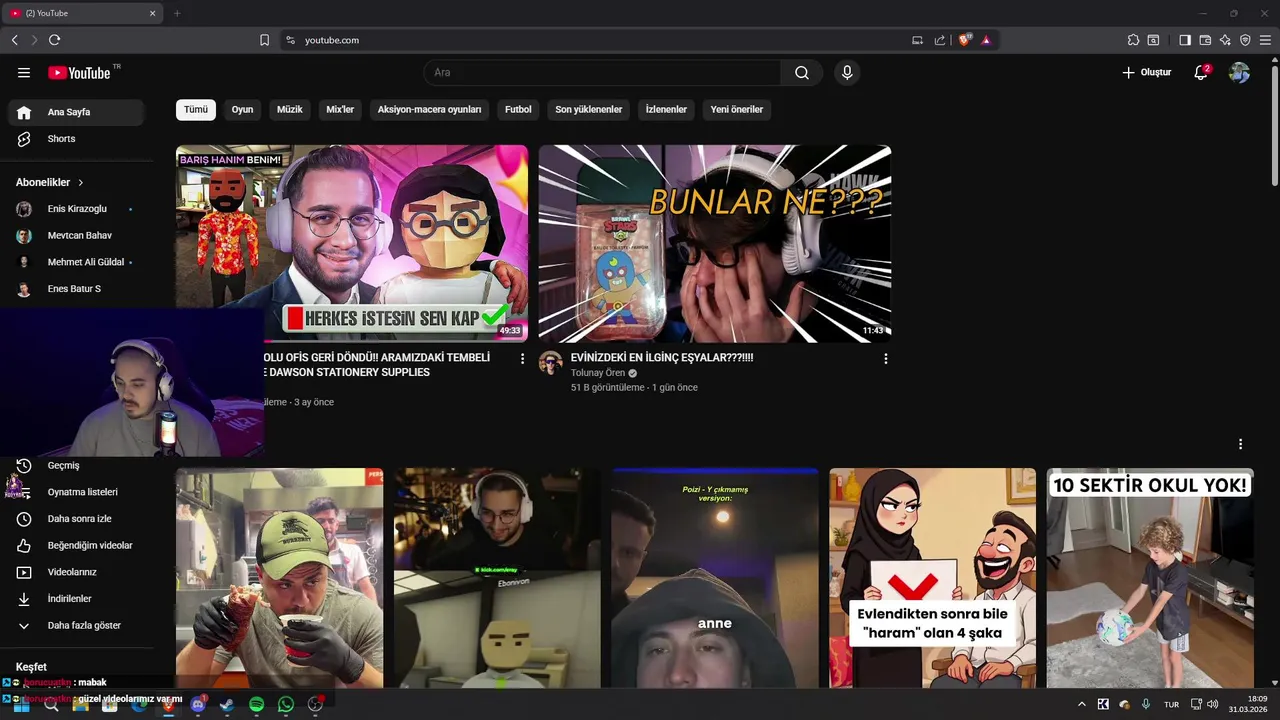
Task: Open the notifications bell
Action: coord(1201,73)
